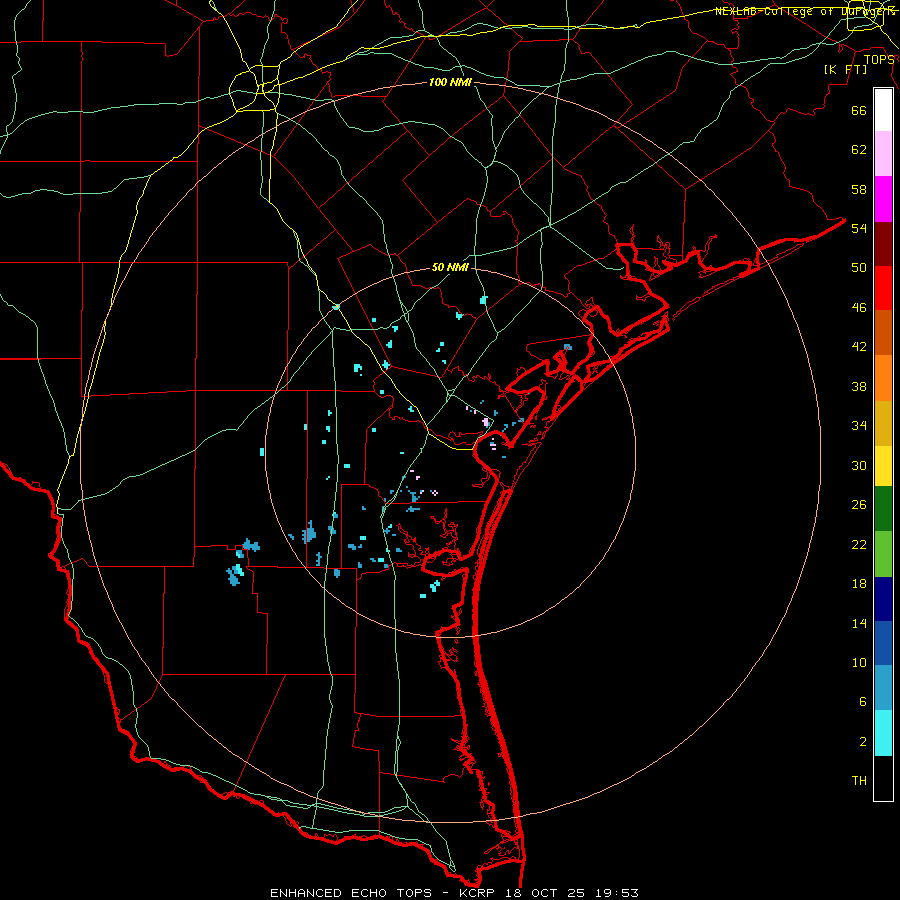Click the legend value "30"

[x=859, y=465]
